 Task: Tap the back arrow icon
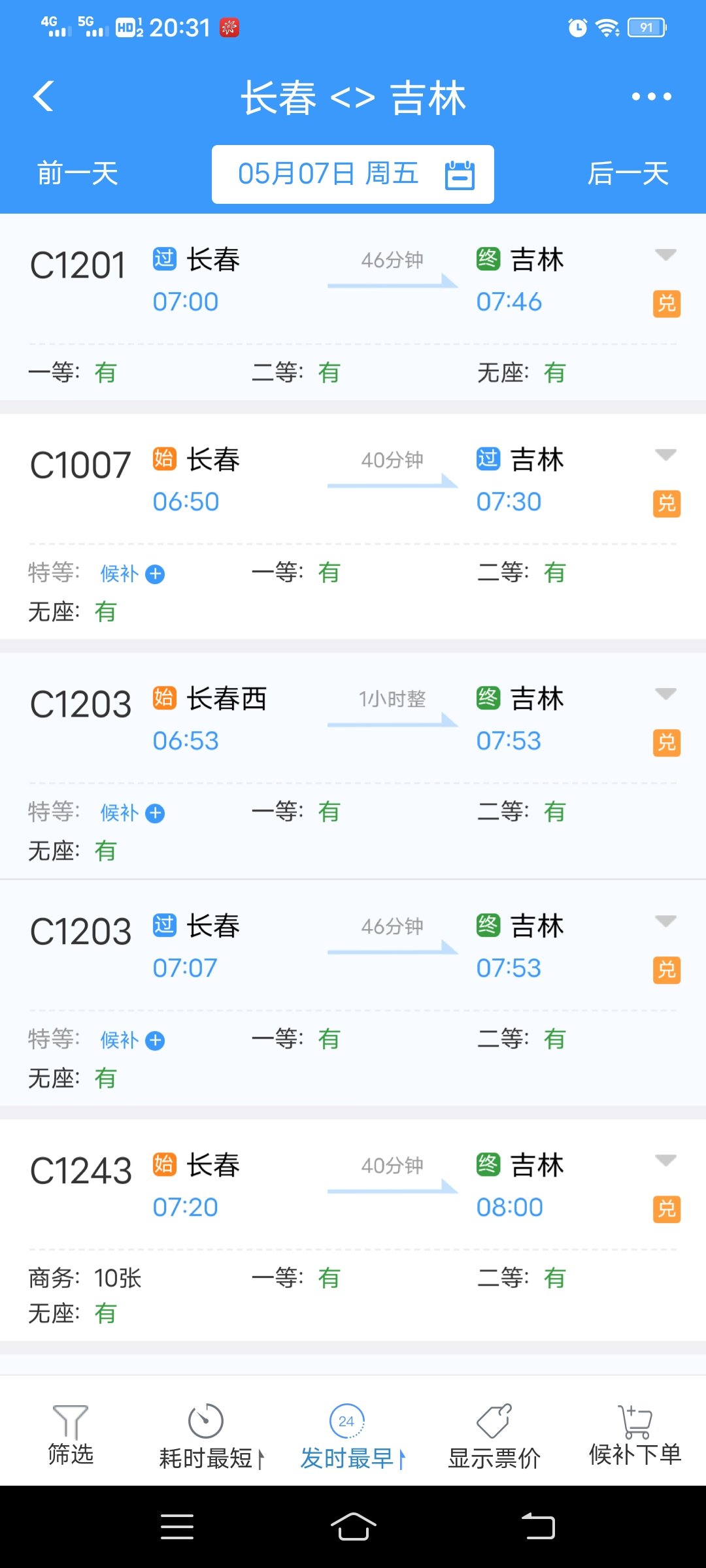click(43, 97)
